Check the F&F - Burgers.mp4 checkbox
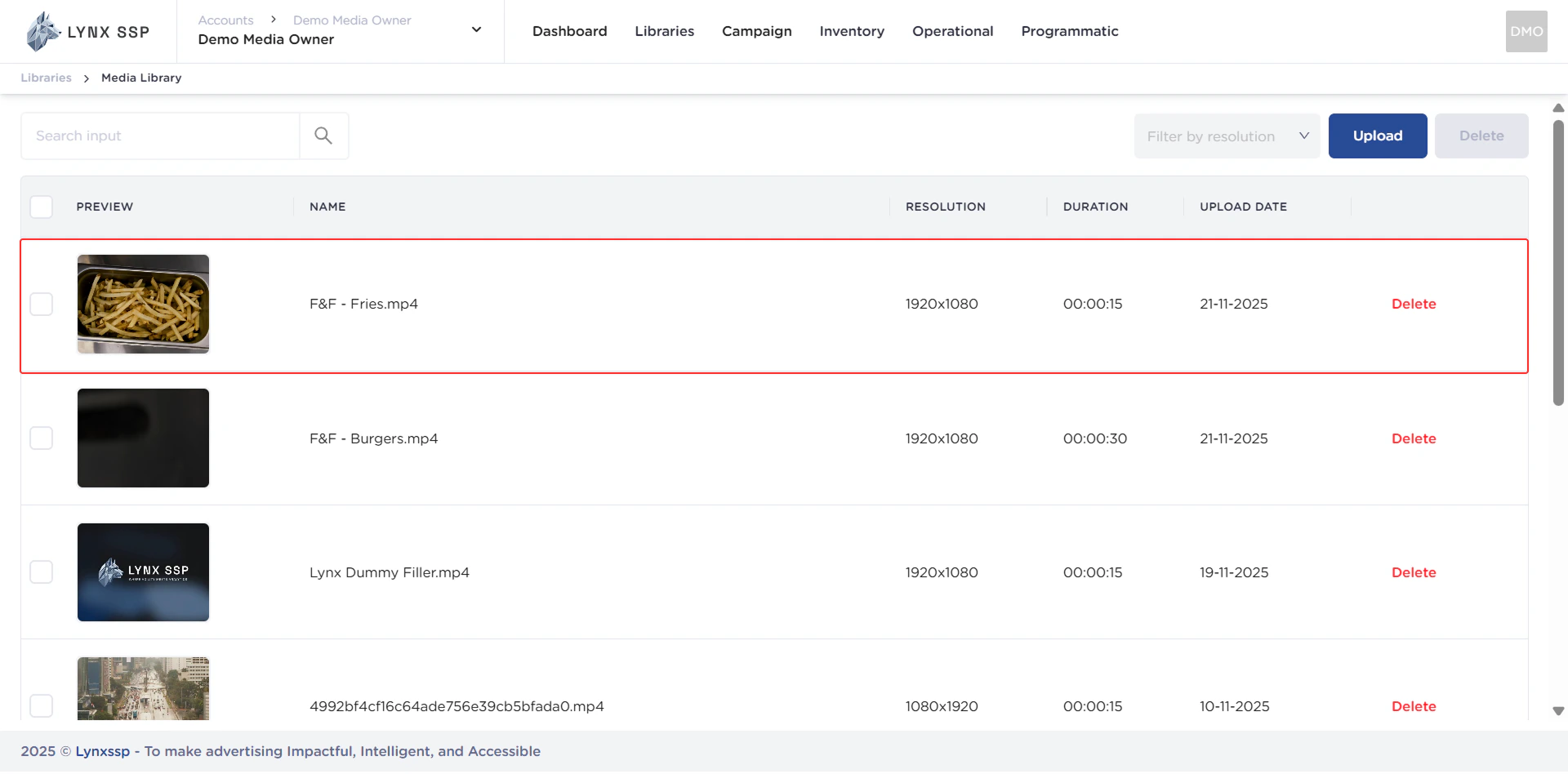 [42, 438]
